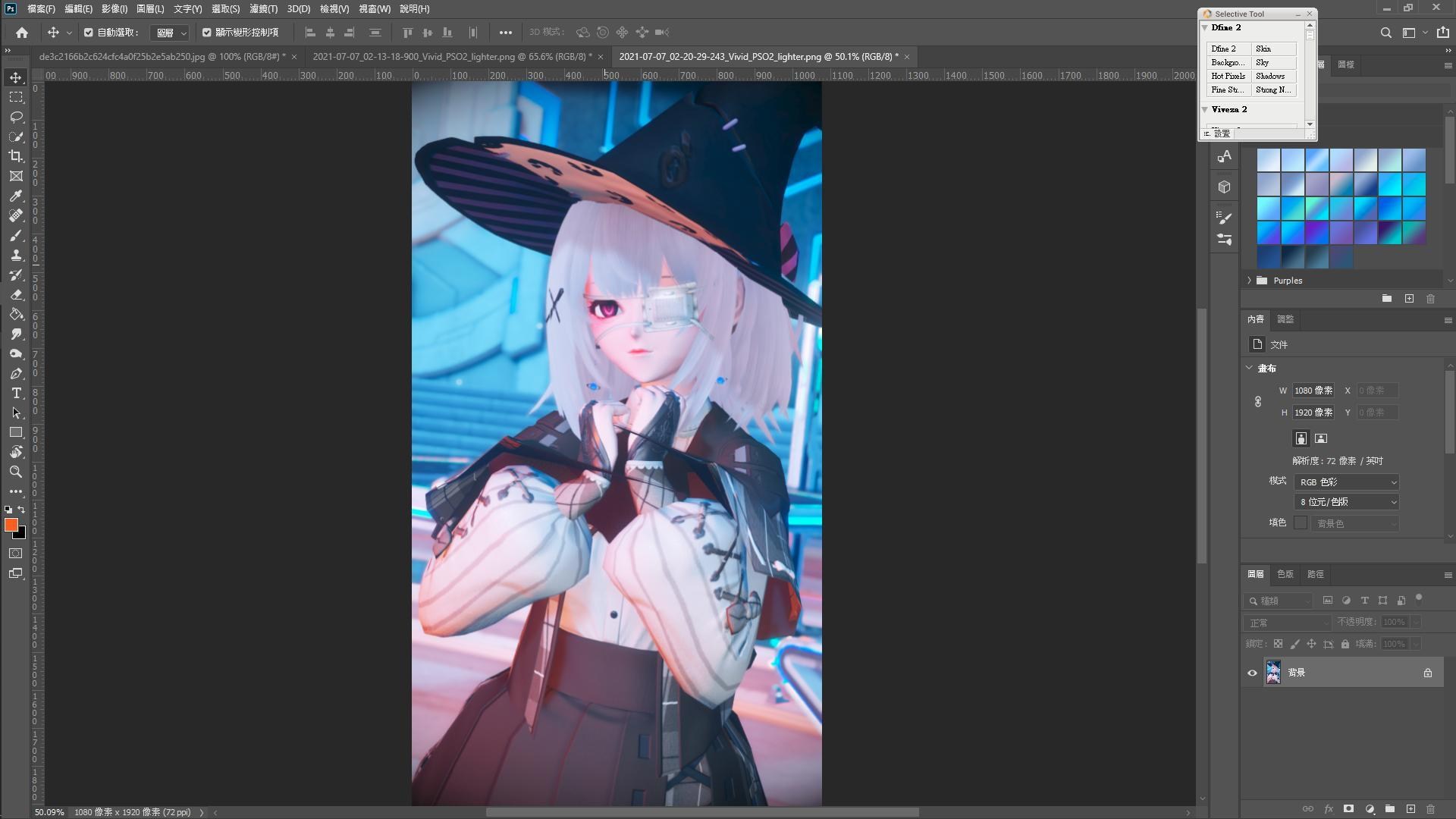This screenshot has height=819, width=1456.
Task: Click the 設置 settings button in Selective Tool
Action: pyautogui.click(x=1216, y=133)
